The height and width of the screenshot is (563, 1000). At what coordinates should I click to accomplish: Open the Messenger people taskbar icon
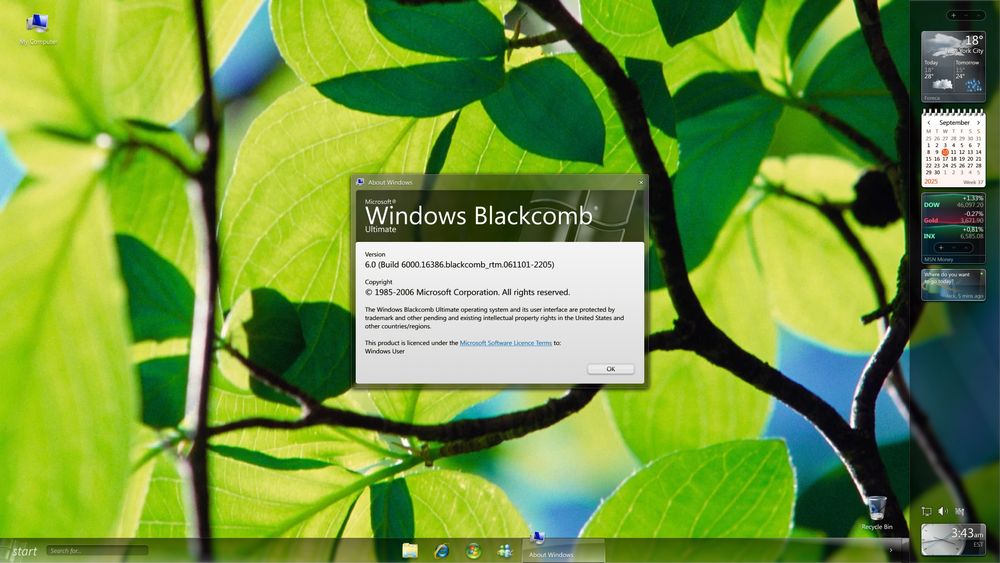coord(505,550)
